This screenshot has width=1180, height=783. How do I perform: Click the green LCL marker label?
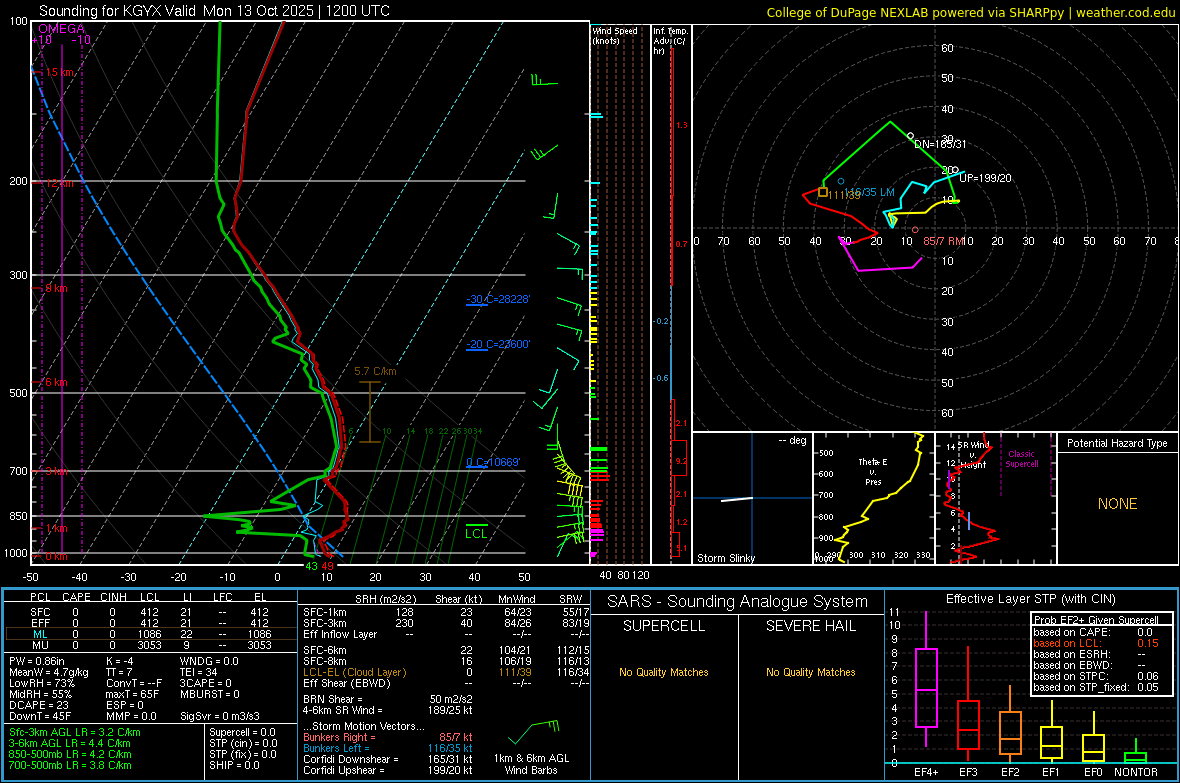(476, 534)
